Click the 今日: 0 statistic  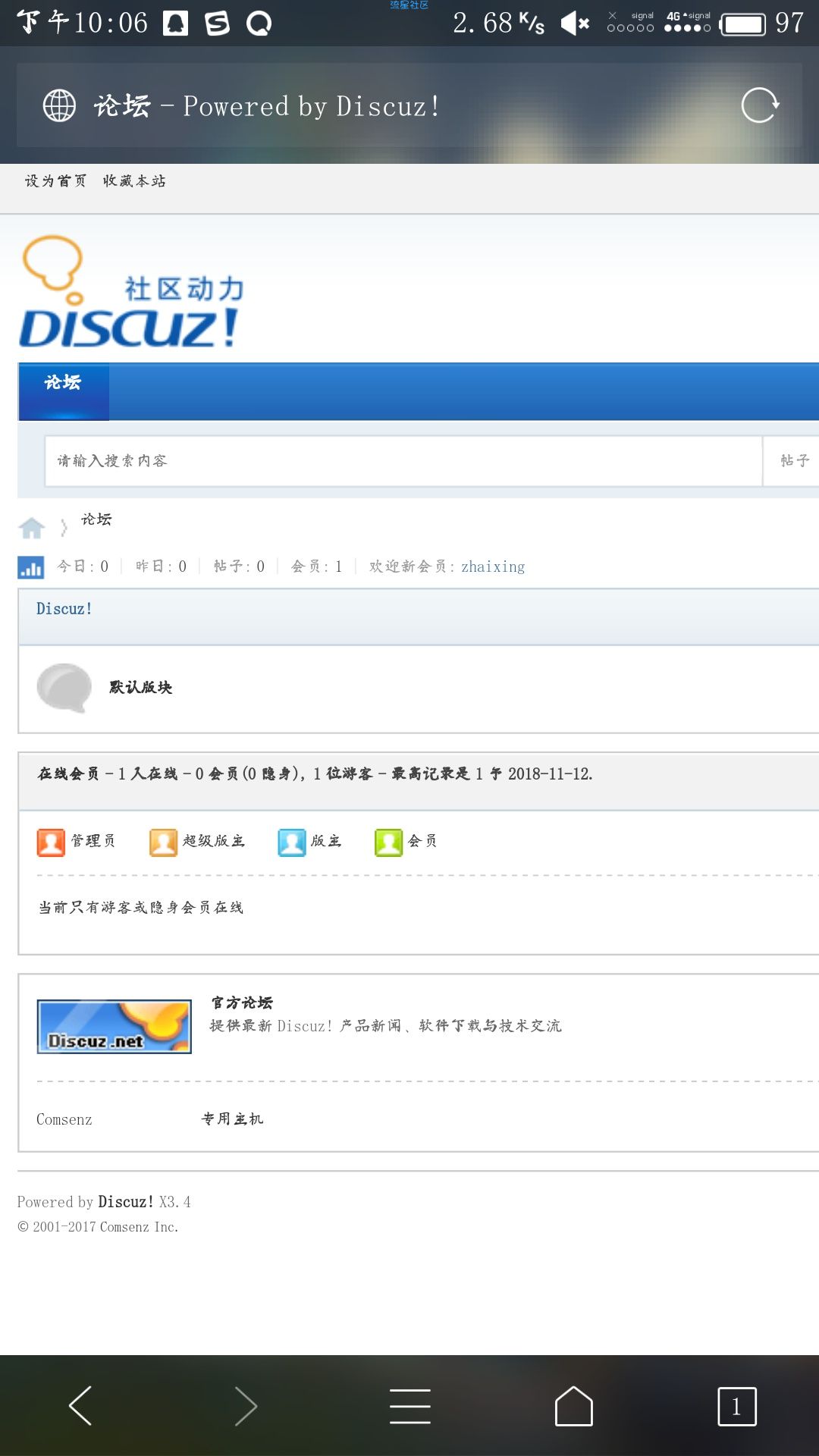click(x=83, y=567)
